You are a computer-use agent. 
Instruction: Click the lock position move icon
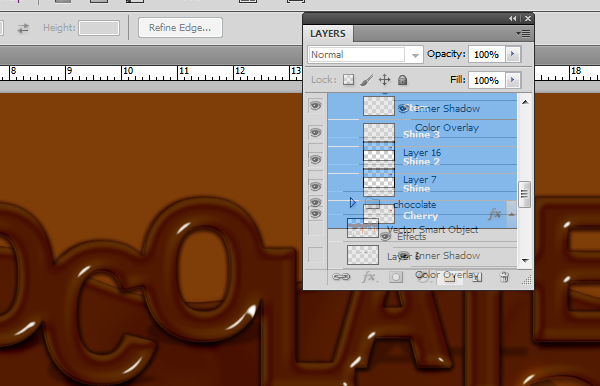[384, 80]
